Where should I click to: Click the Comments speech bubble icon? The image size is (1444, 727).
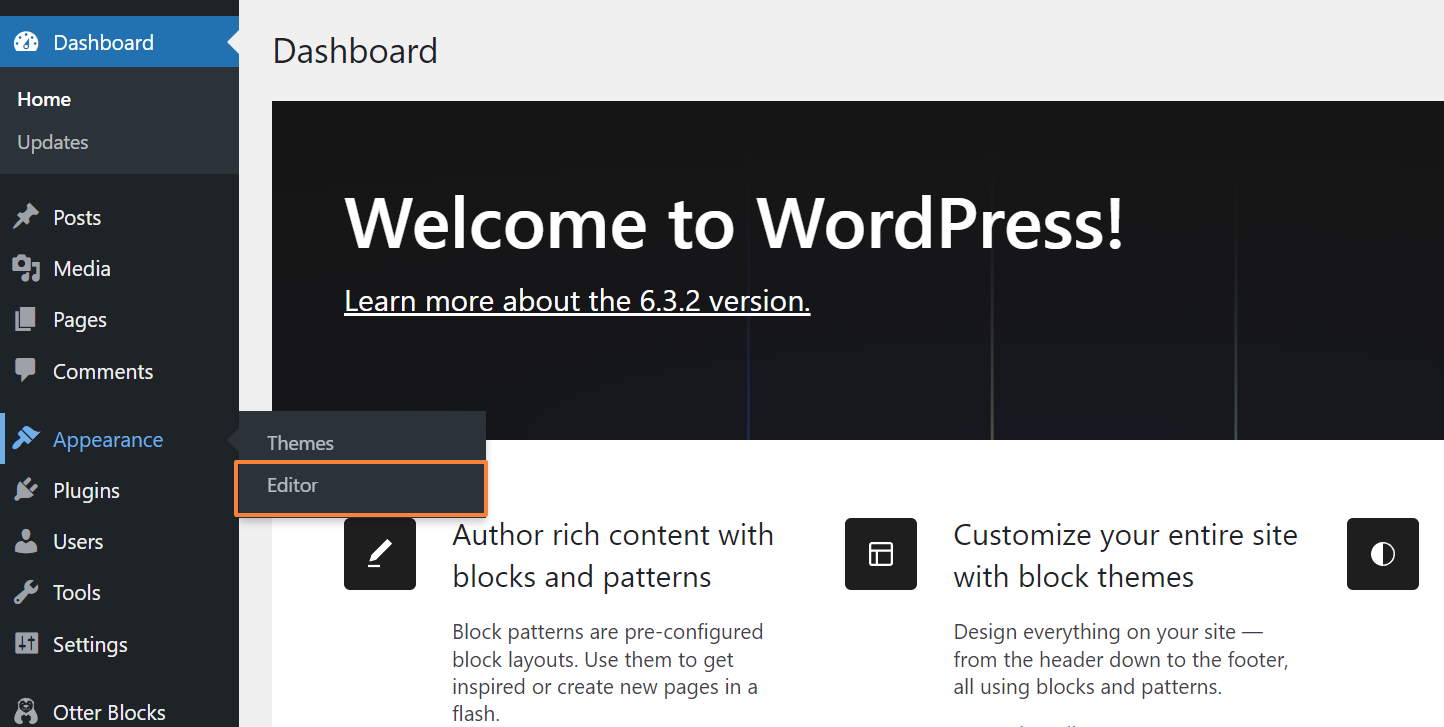click(26, 371)
